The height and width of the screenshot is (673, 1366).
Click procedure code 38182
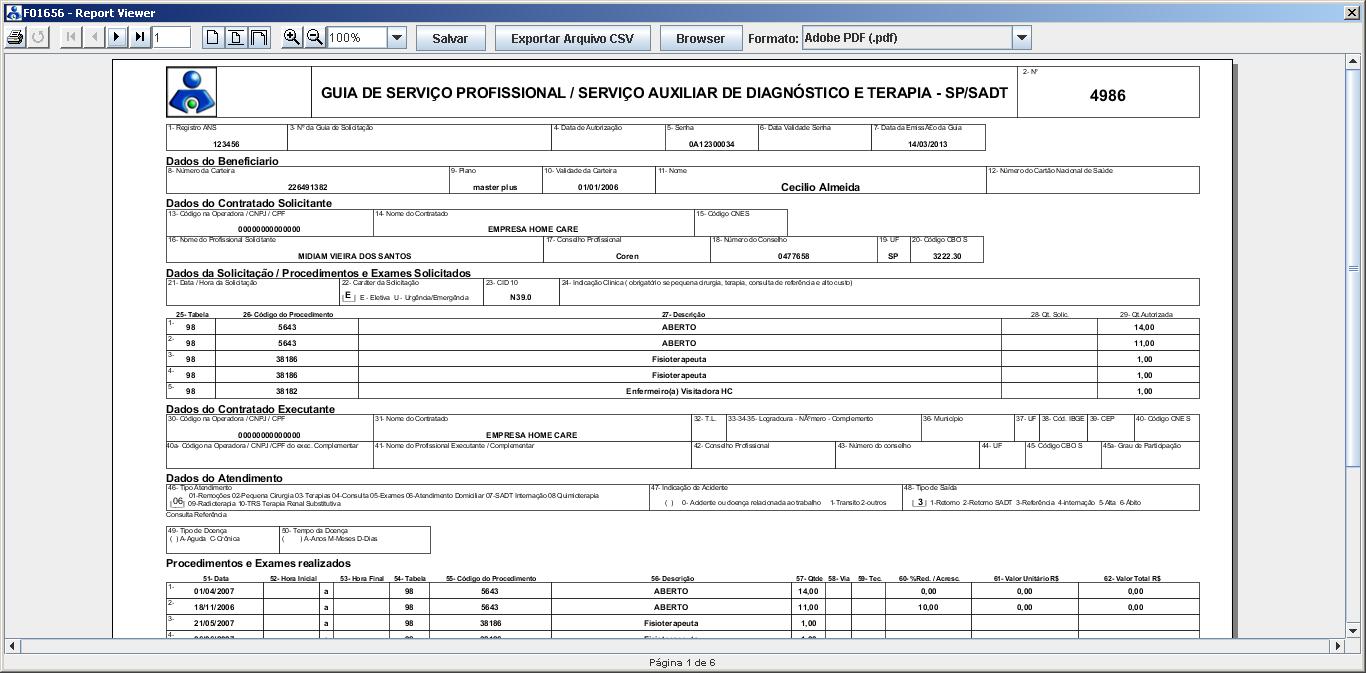click(287, 391)
